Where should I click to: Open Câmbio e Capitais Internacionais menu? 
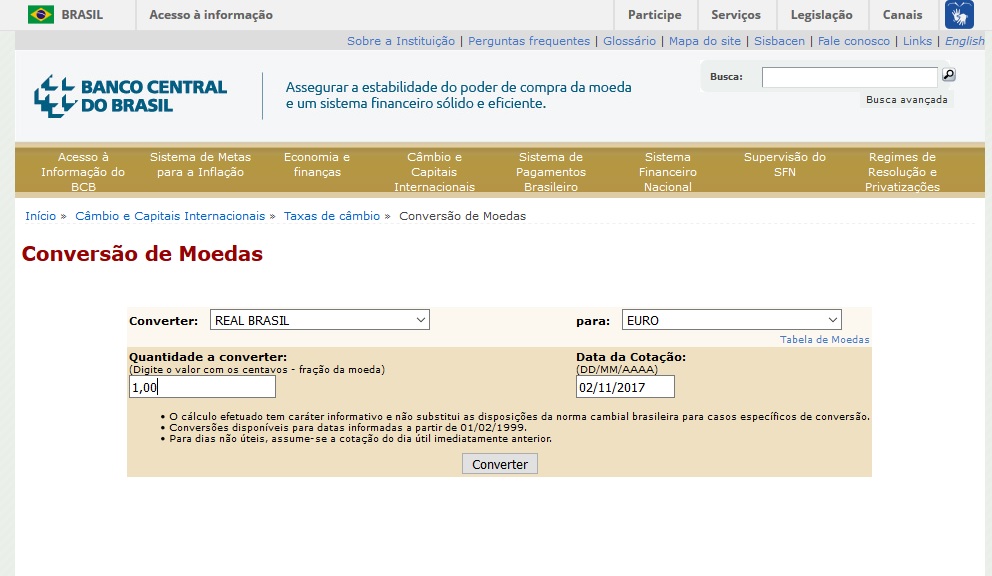tap(434, 172)
